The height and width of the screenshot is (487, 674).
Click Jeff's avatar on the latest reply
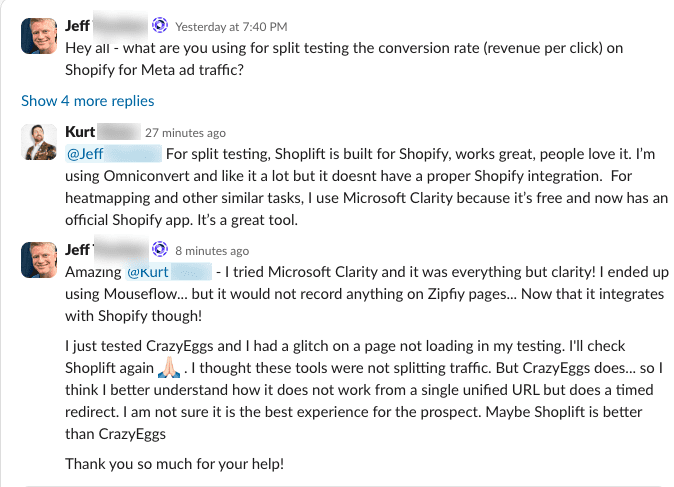tap(38, 259)
